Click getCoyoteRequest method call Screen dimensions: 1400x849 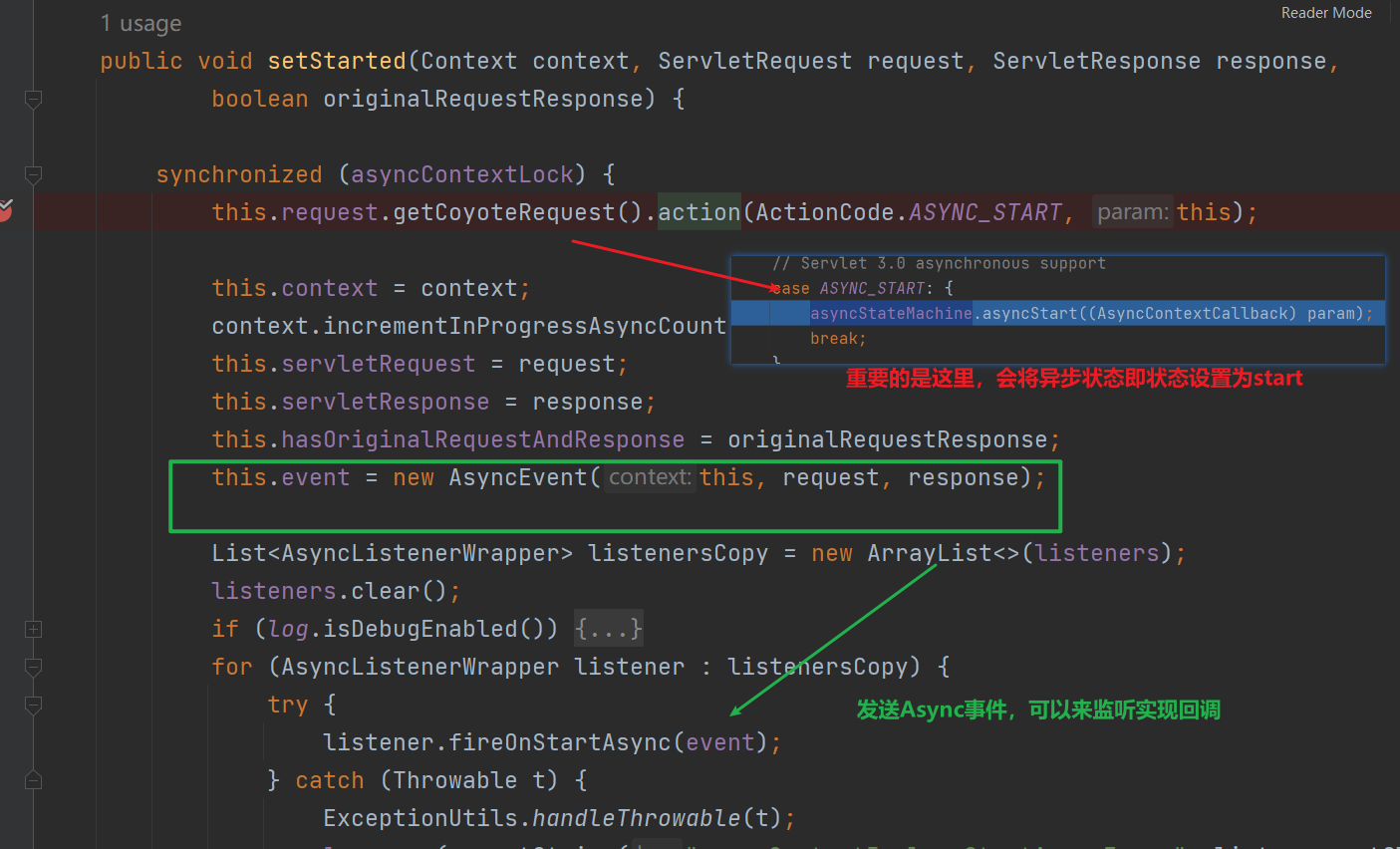point(503,212)
